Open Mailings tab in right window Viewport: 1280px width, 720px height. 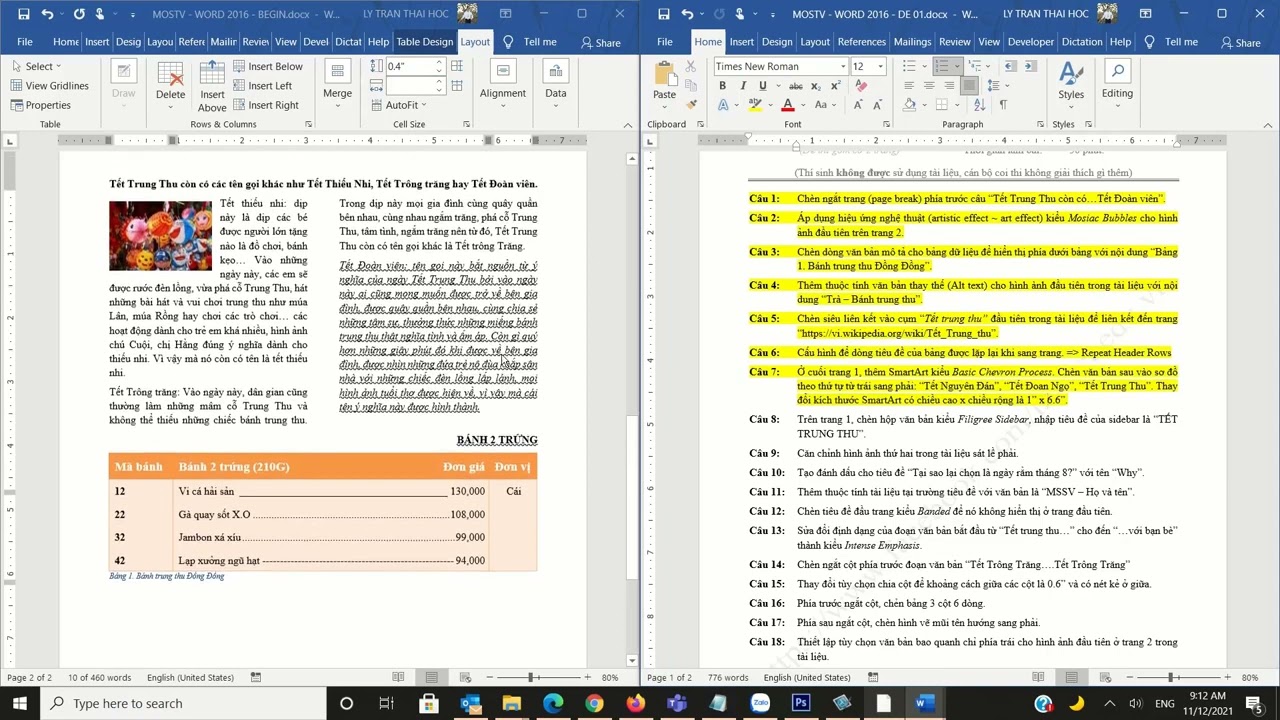(x=912, y=42)
